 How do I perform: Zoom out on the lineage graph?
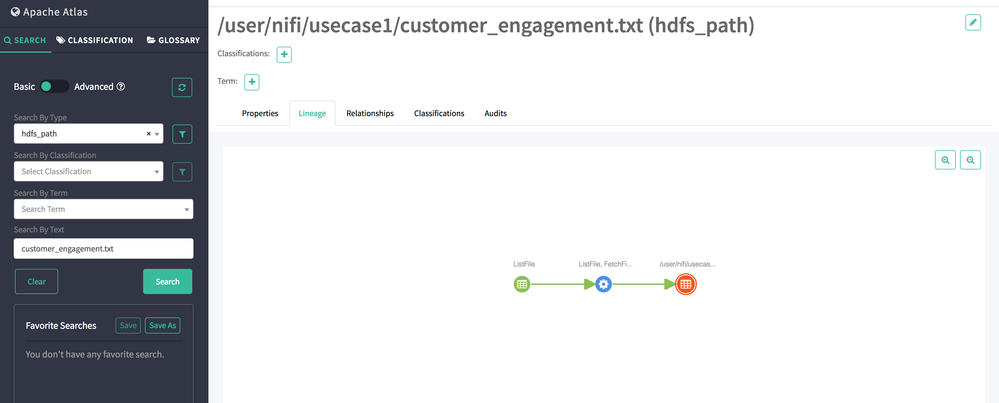tap(970, 160)
